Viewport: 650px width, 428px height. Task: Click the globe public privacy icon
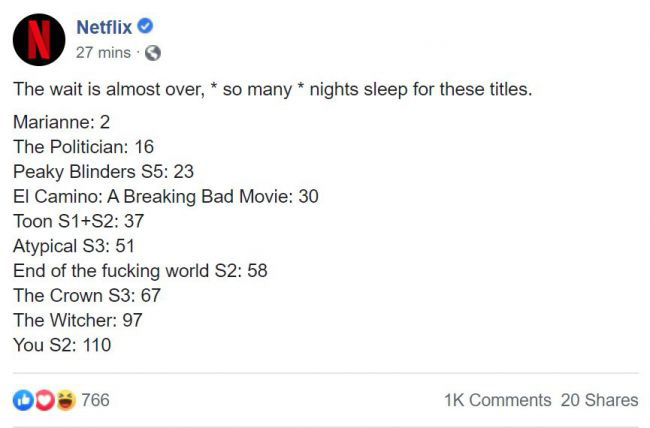click(x=153, y=52)
